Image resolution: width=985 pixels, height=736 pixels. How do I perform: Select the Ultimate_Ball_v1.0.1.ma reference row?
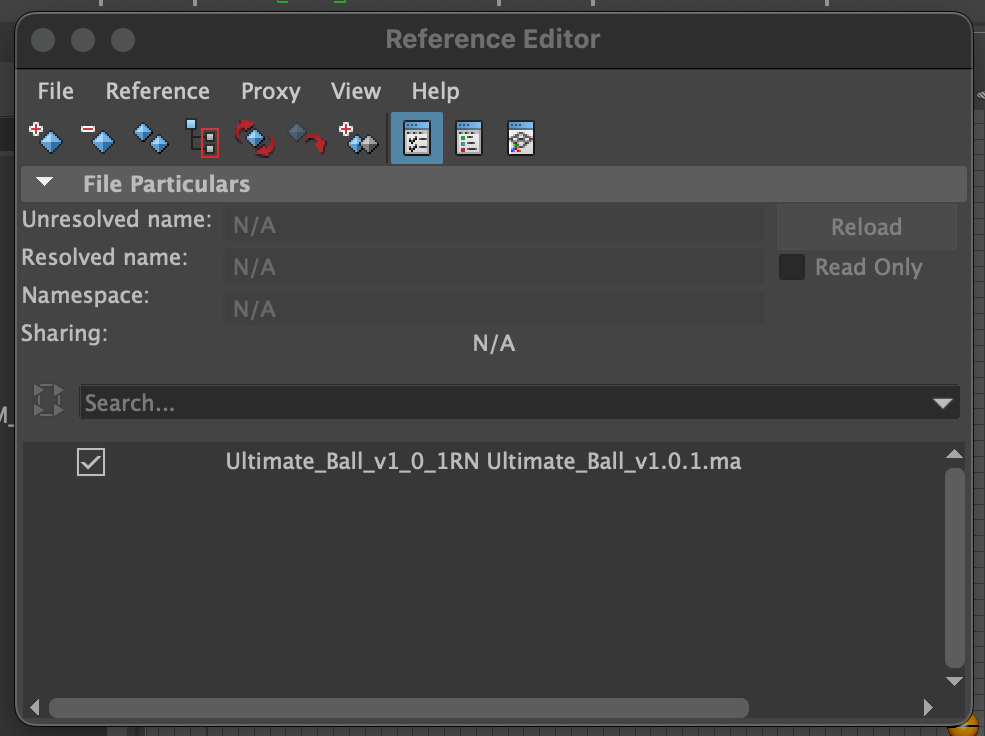(483, 462)
